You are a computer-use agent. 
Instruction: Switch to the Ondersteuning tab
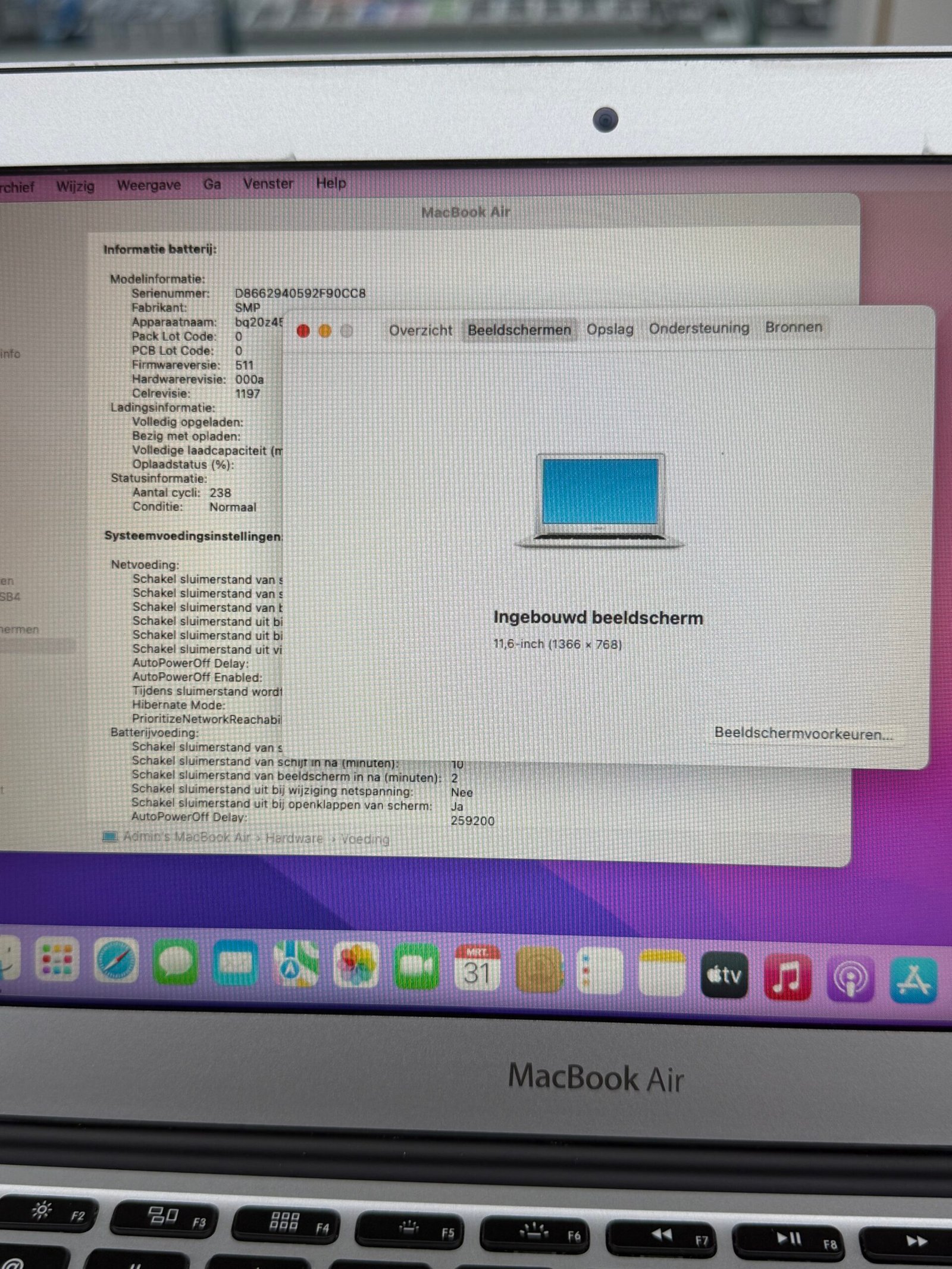pyautogui.click(x=699, y=328)
